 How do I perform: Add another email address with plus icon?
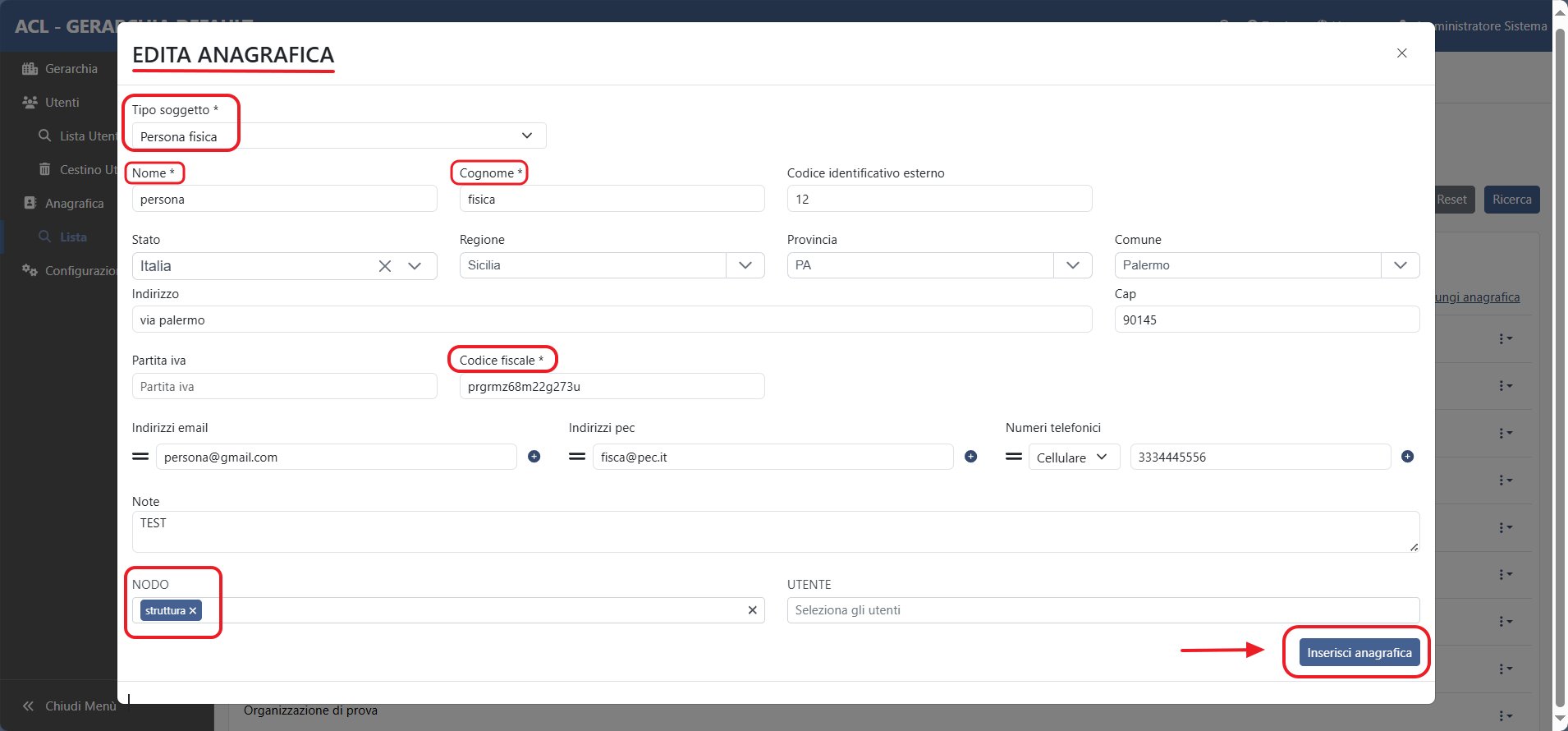tap(534, 457)
